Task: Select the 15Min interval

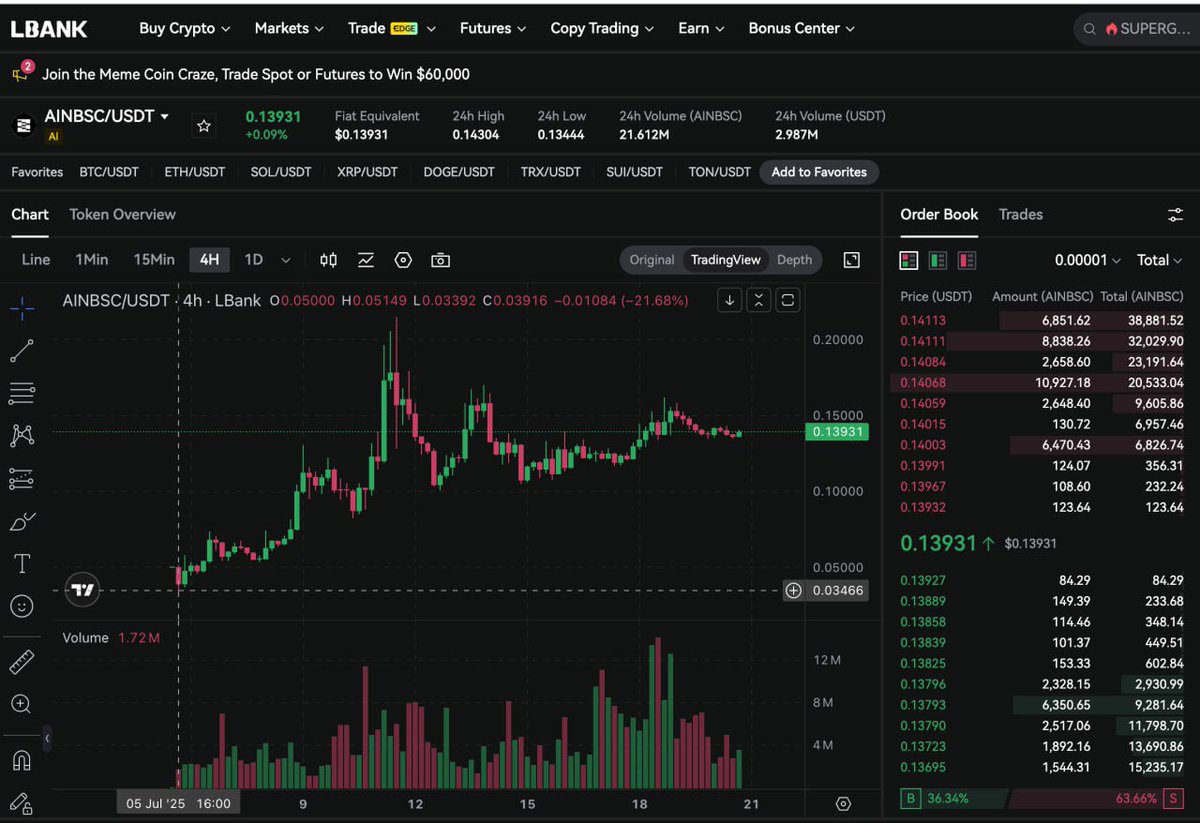Action: (154, 260)
